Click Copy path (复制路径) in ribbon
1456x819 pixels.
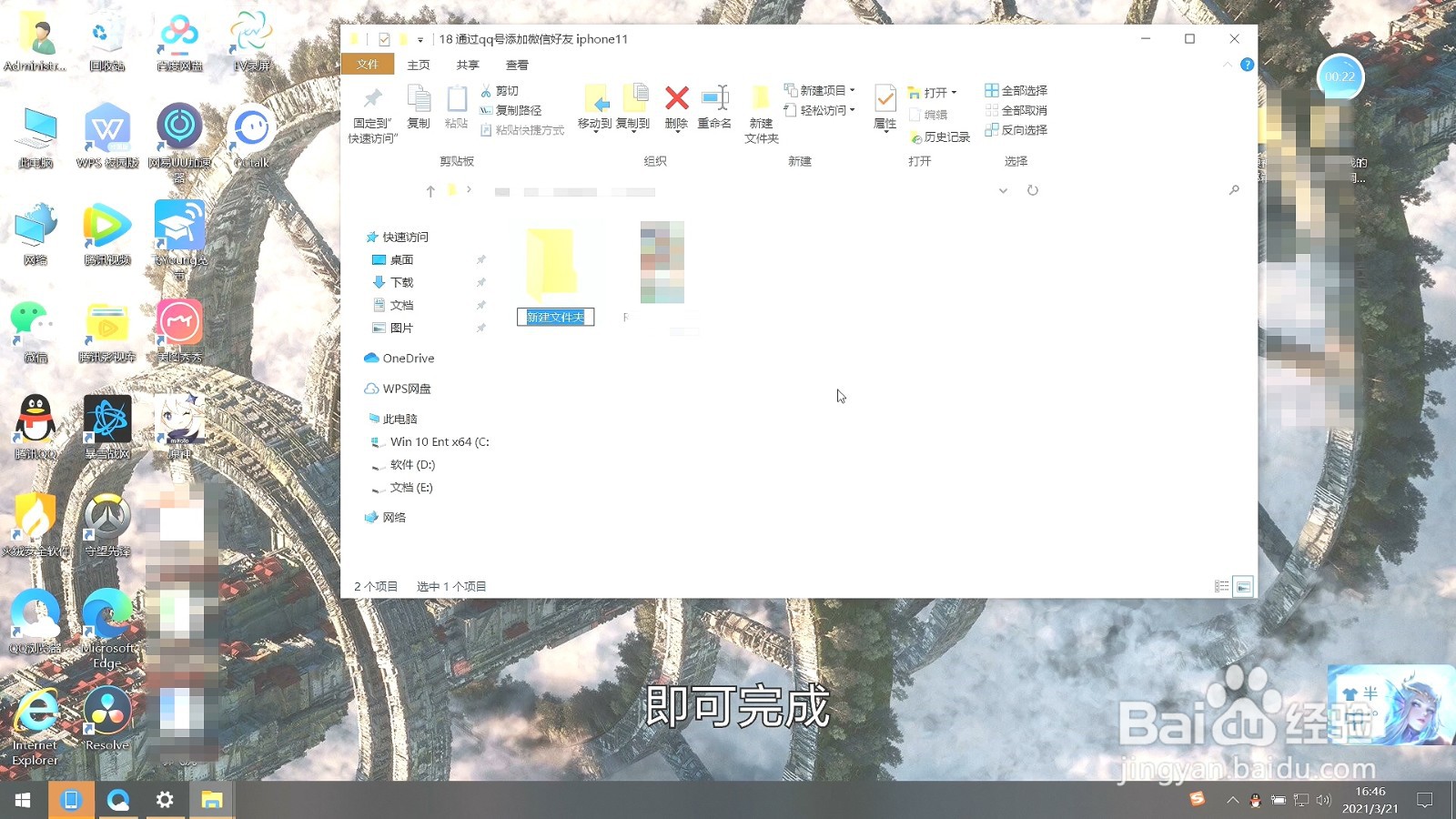pos(510,110)
